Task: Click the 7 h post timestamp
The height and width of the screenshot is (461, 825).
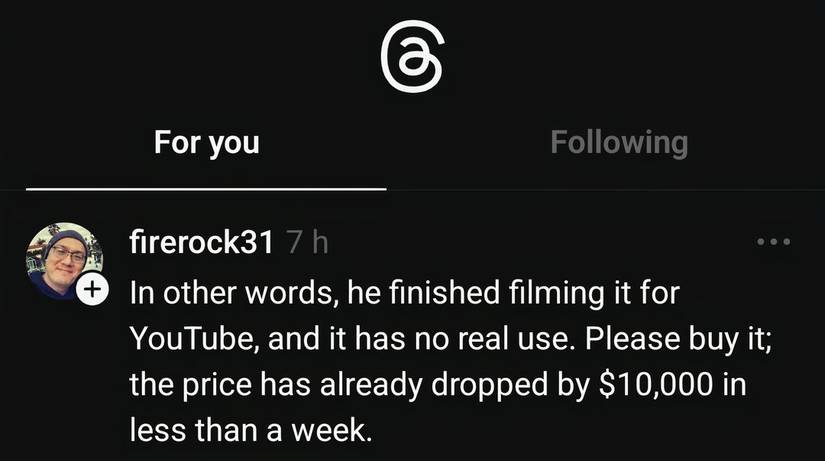Action: [x=308, y=243]
